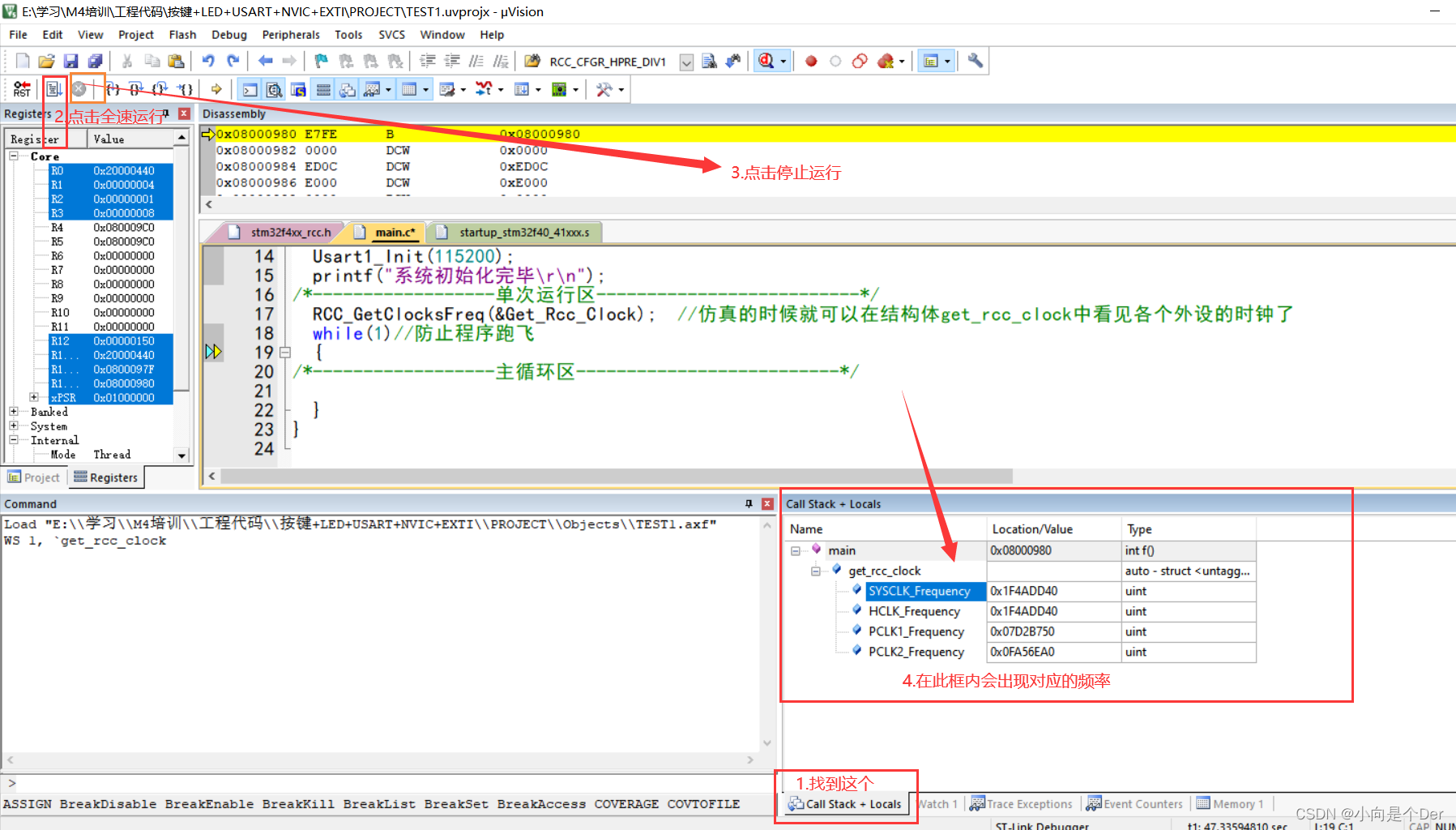Viewport: 1456px width, 830px height.
Task: Open the RCC_CFGR_HPRE_DIV1 find combo dropdown
Action: tap(686, 62)
